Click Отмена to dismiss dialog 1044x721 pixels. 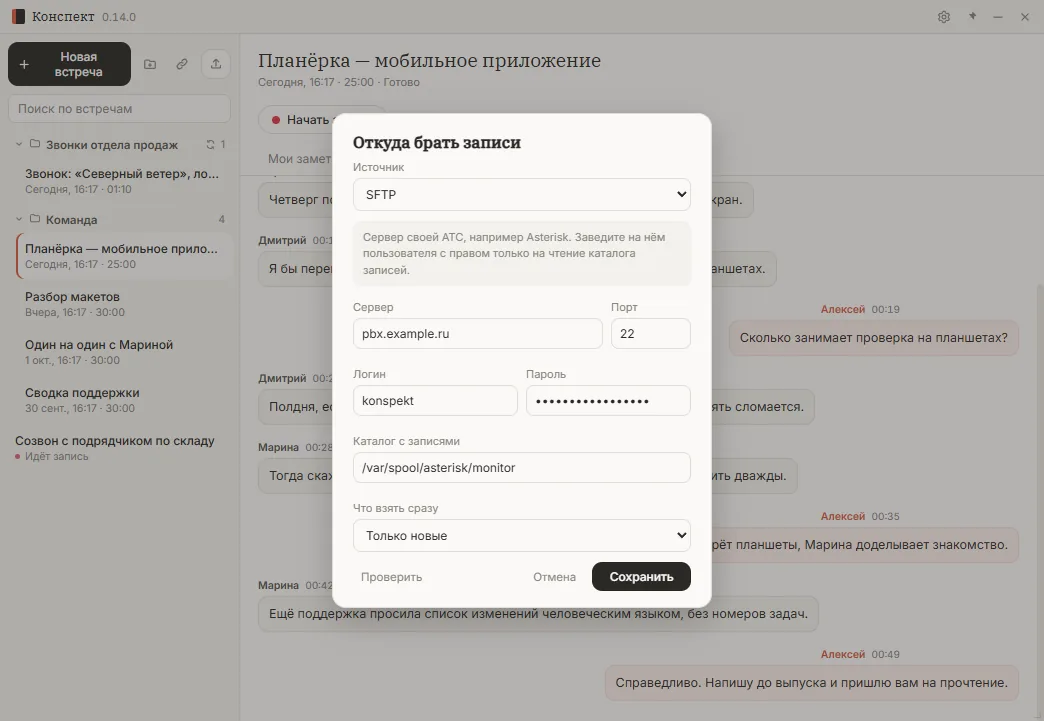[x=554, y=577]
